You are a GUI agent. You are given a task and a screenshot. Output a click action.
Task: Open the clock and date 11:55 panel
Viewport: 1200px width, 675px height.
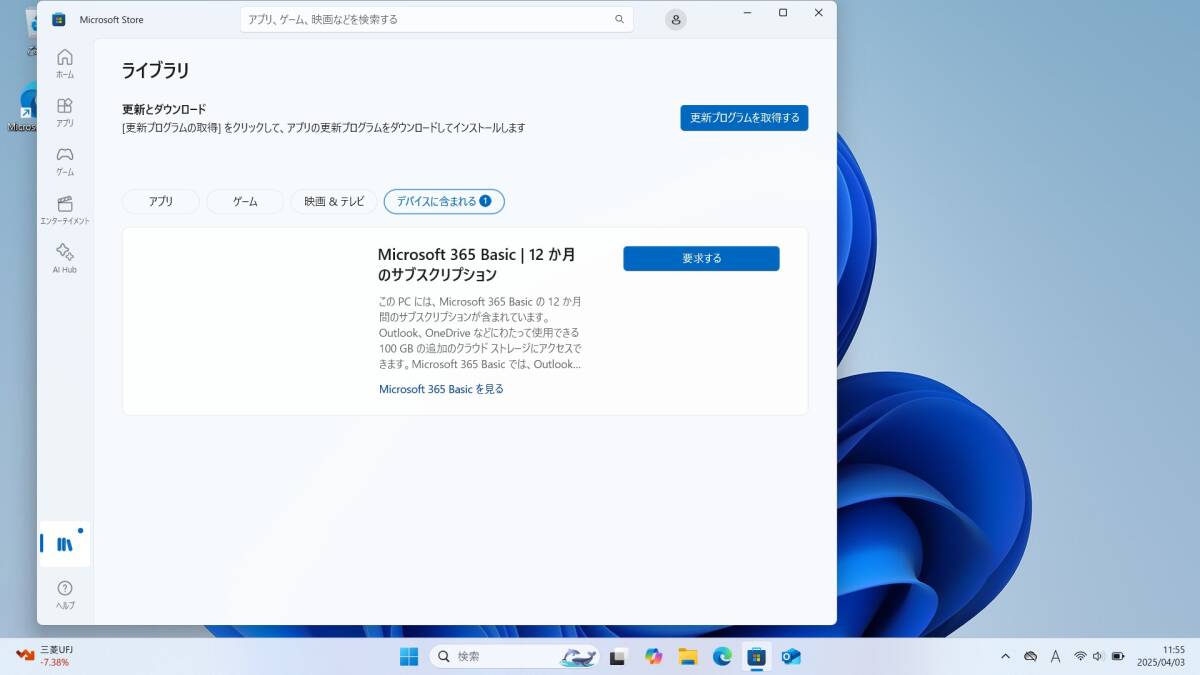click(x=1160, y=656)
